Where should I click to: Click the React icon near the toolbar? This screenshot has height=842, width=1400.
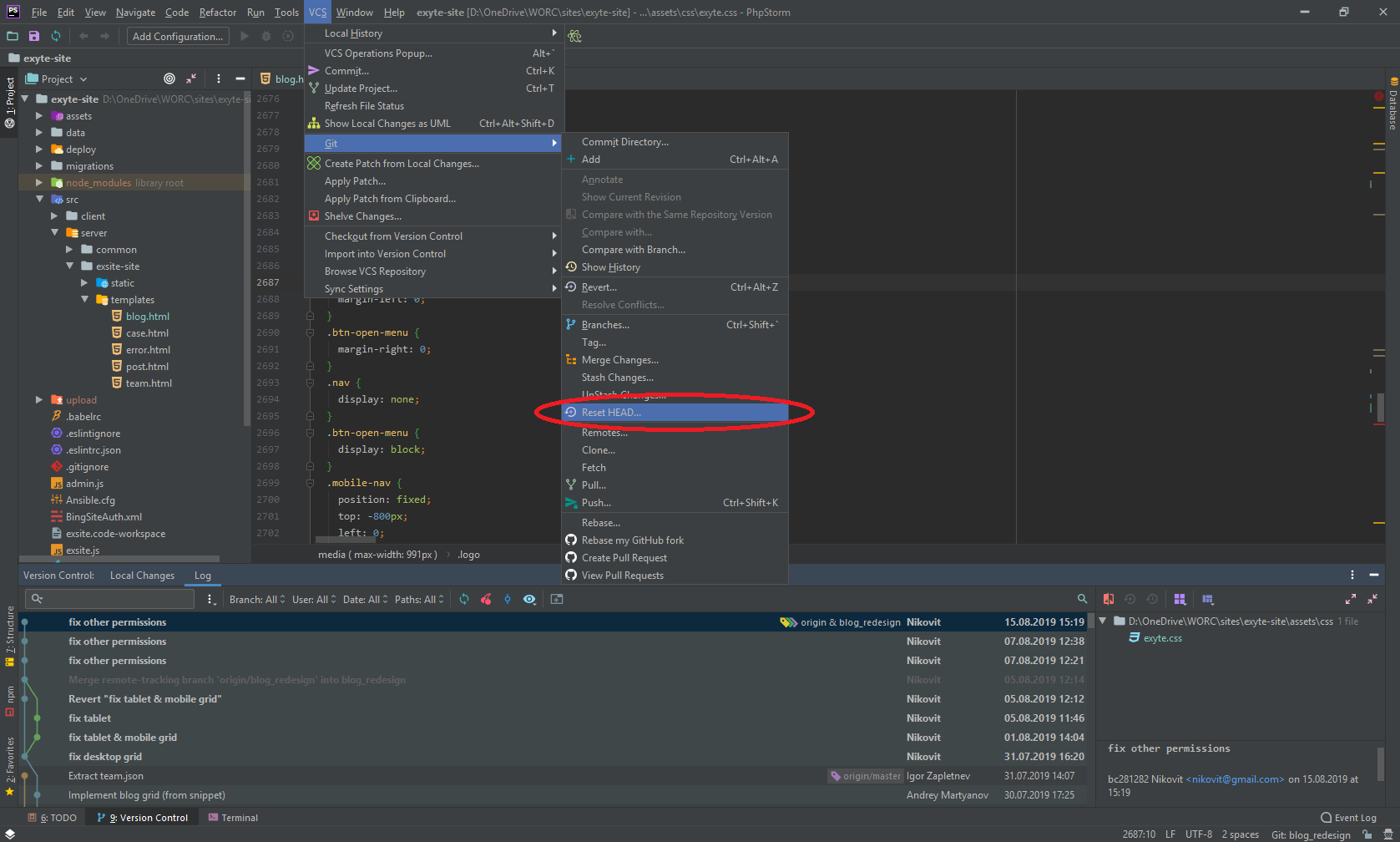coord(574,36)
